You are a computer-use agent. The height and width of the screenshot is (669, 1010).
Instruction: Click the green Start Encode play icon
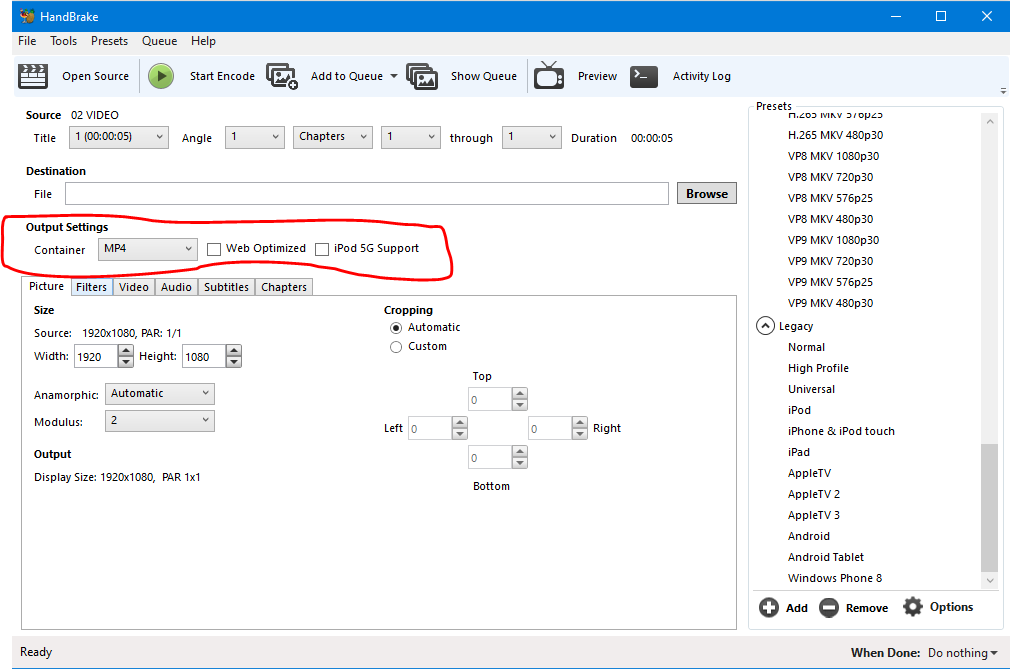pyautogui.click(x=161, y=76)
